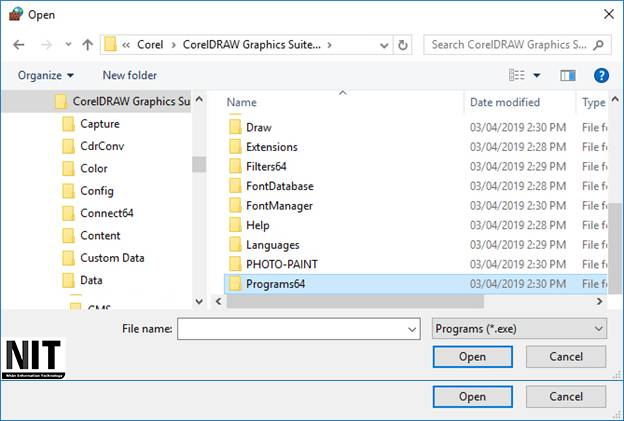Open the view options dropdown arrow
The height and width of the screenshot is (421, 624).
click(536, 75)
